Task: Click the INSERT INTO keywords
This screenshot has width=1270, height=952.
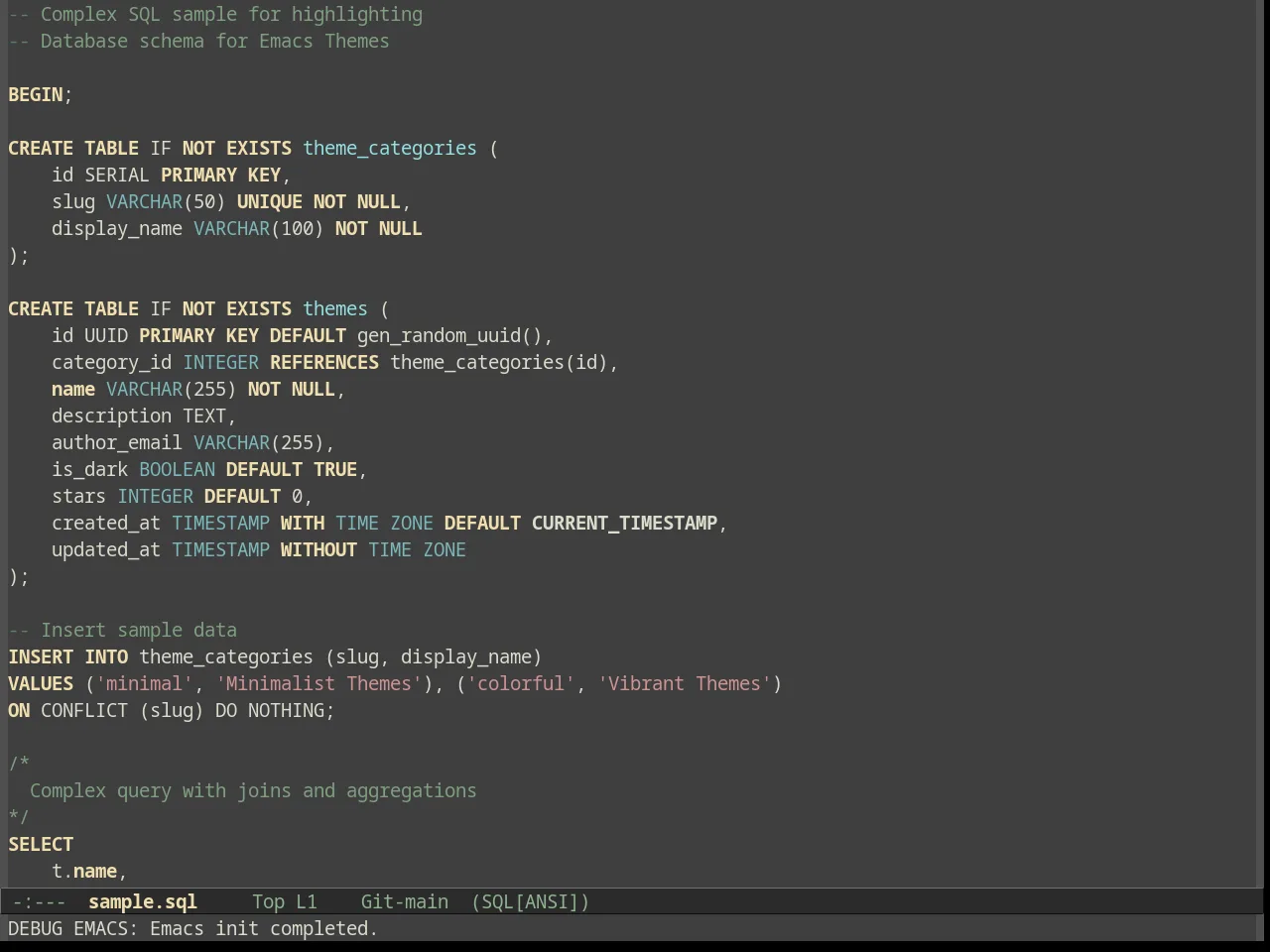Action: (x=68, y=657)
